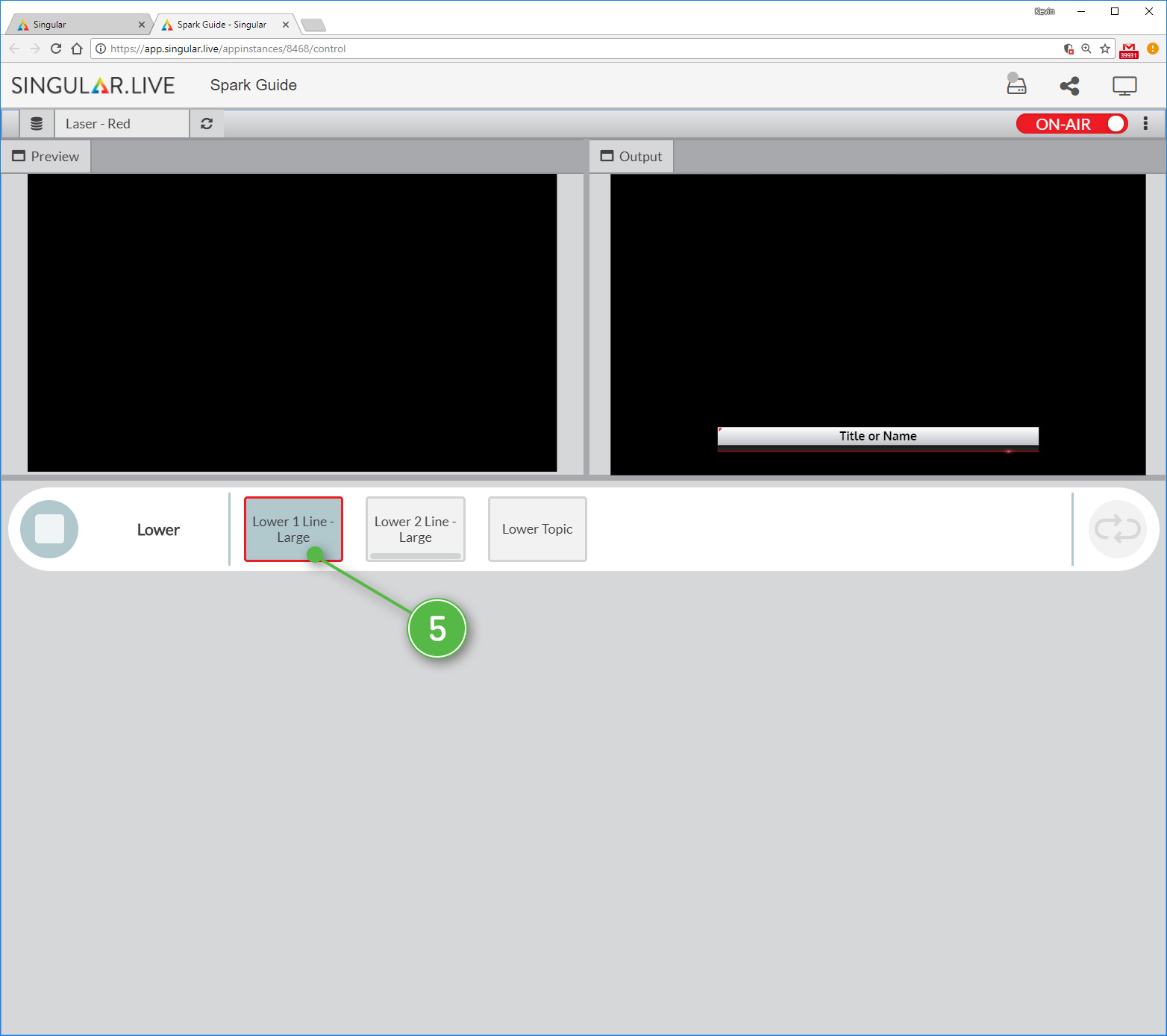View site information icon
This screenshot has height=1036, width=1167.
pyautogui.click(x=101, y=49)
